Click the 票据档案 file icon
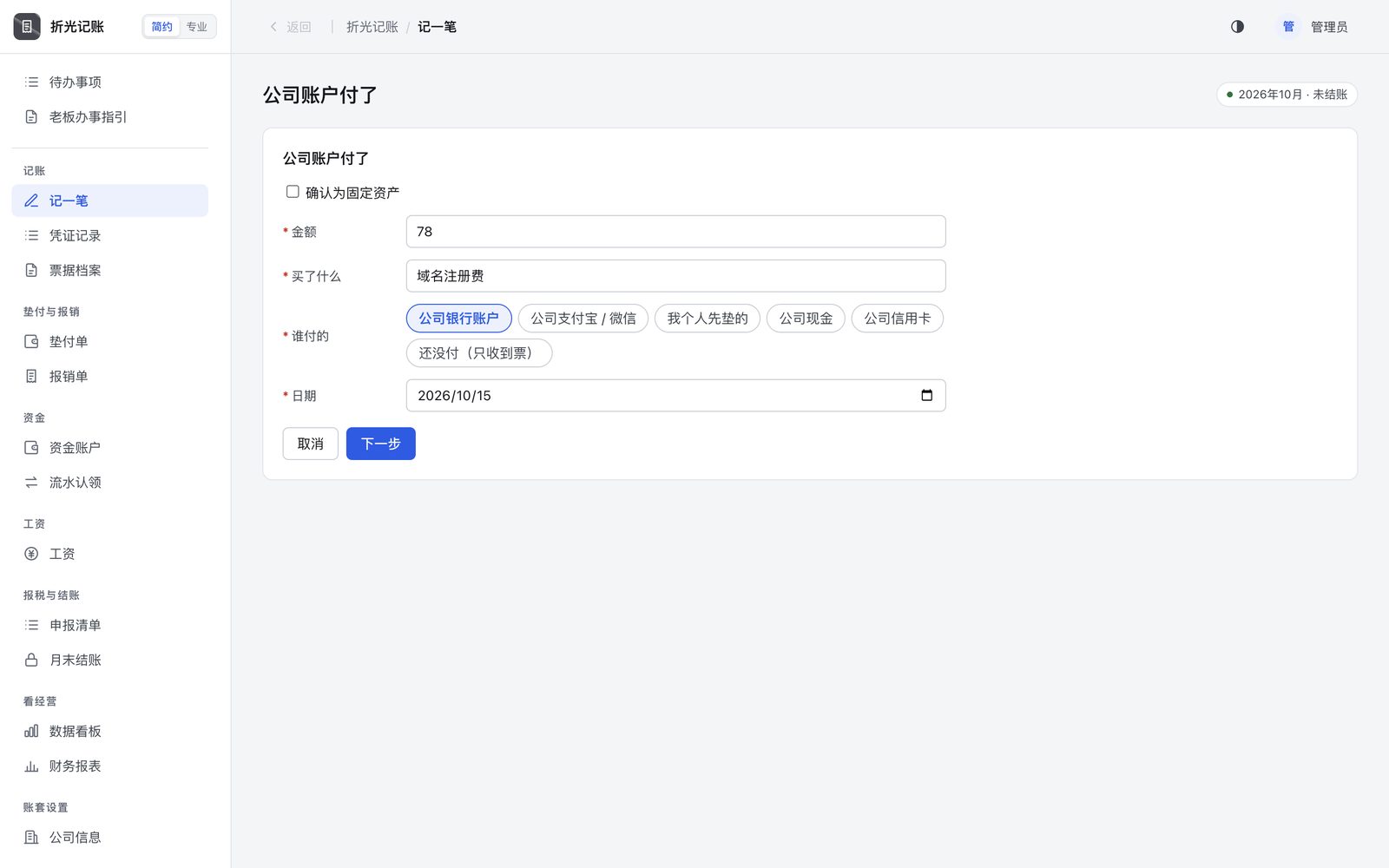The image size is (1389, 868). pyautogui.click(x=31, y=270)
